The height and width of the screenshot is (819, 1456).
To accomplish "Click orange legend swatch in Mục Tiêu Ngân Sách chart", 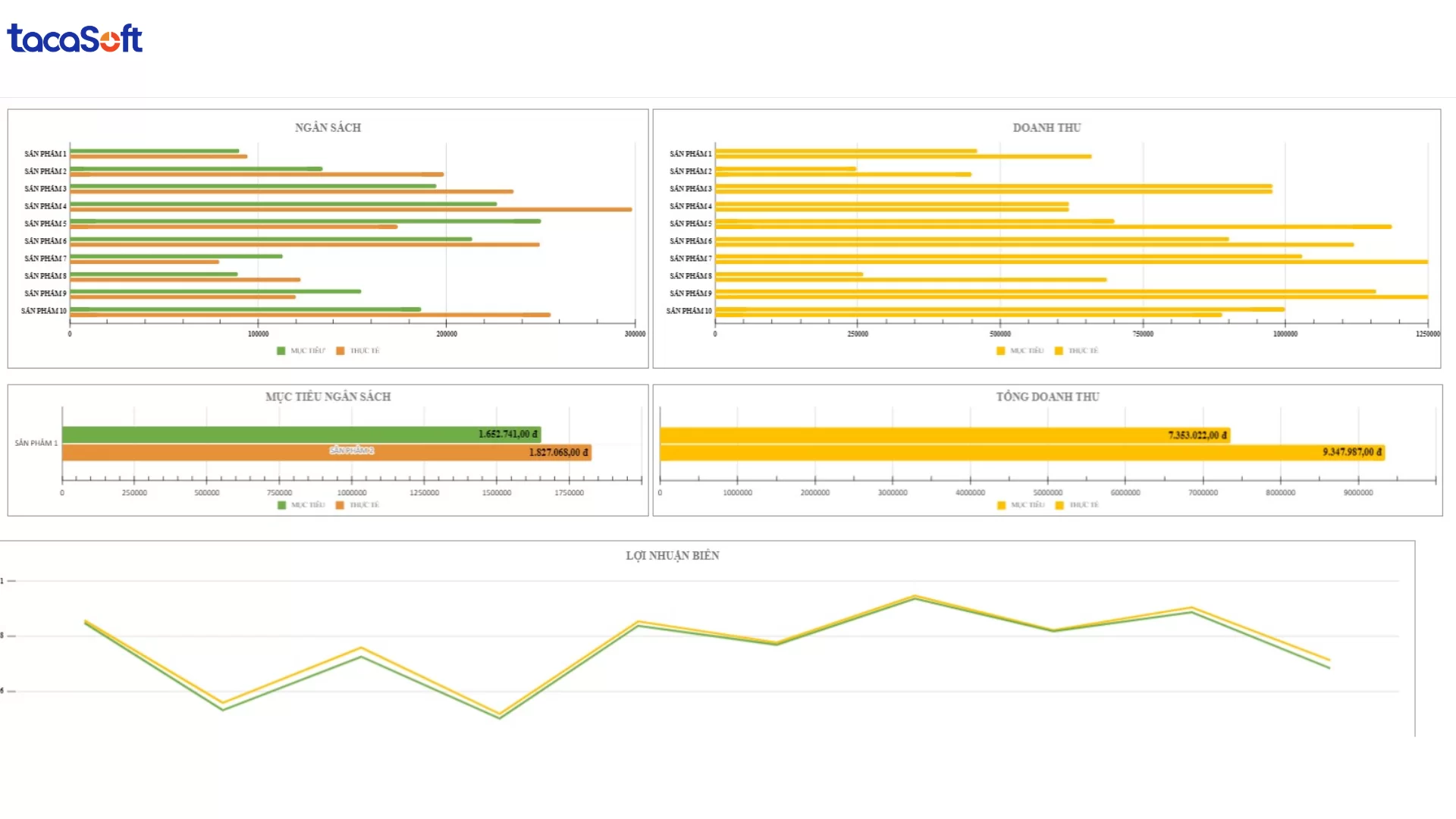I will pos(340,505).
